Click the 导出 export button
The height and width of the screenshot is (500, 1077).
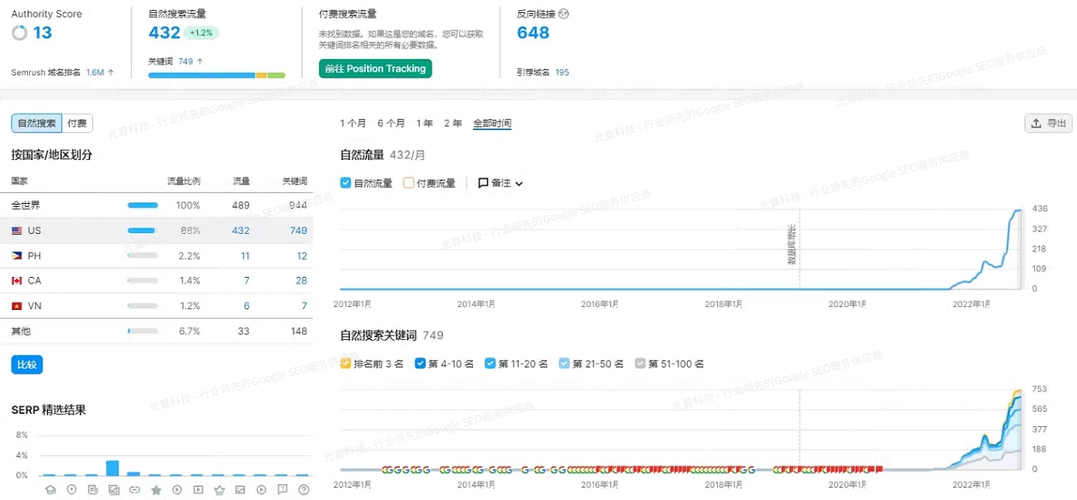point(1048,124)
